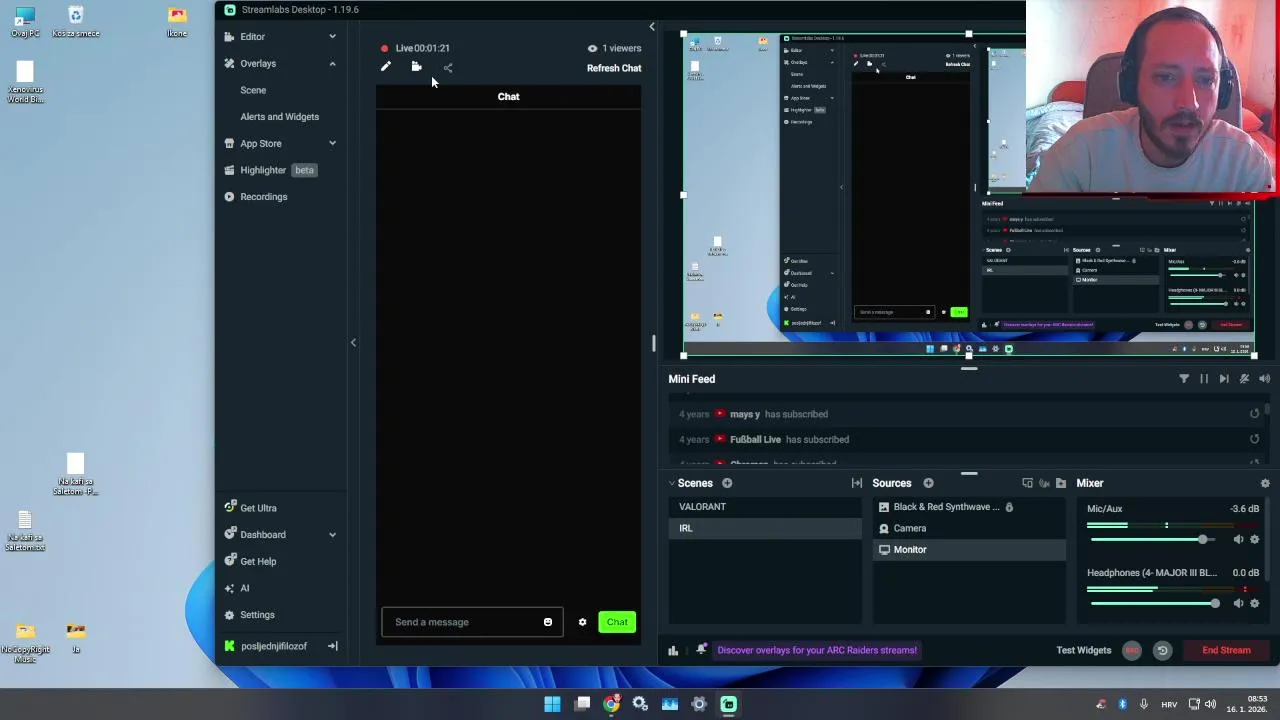Viewport: 1280px width, 720px height.
Task: Select the Black & Red Synthwave source
Action: (x=969, y=507)
